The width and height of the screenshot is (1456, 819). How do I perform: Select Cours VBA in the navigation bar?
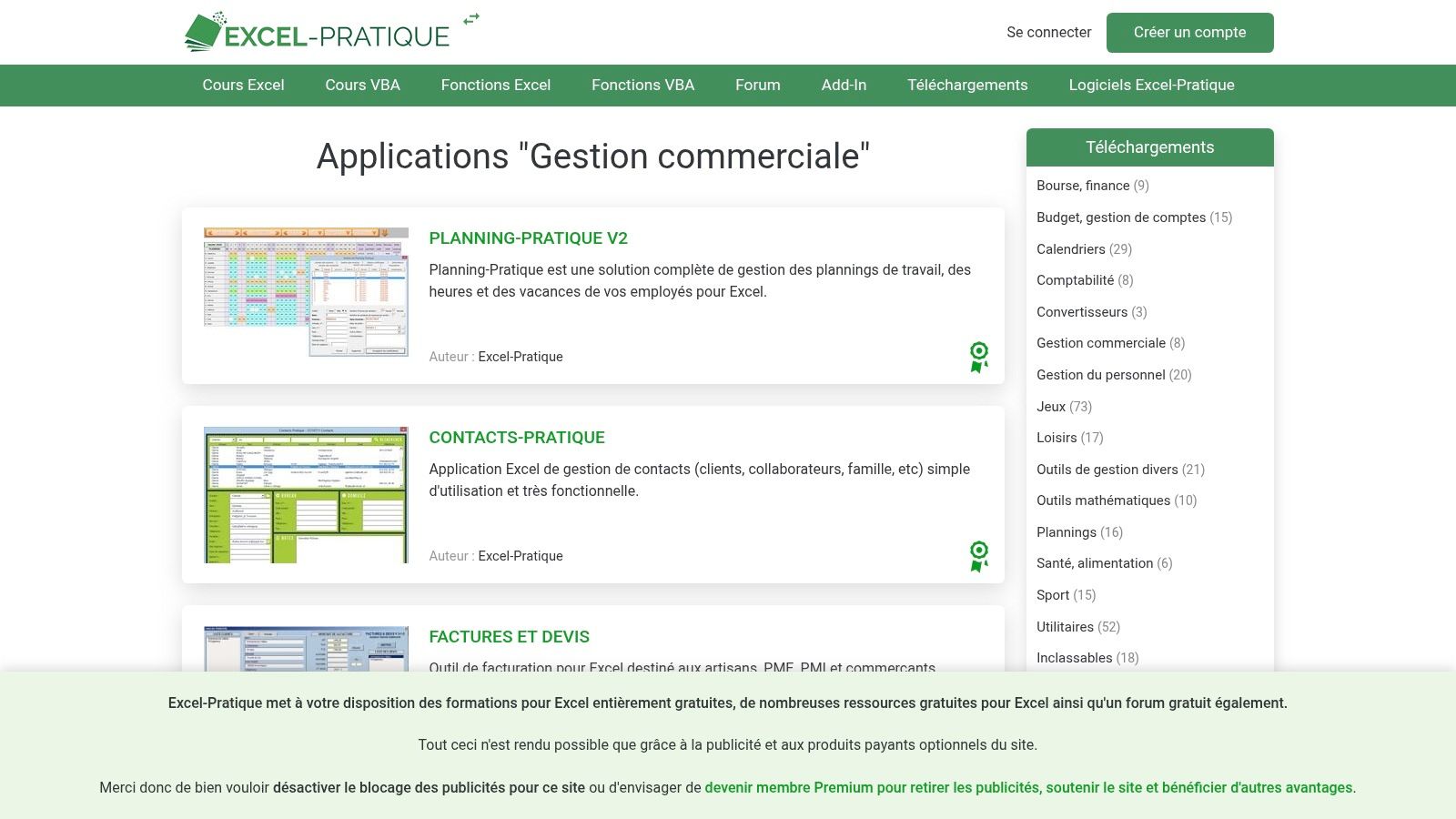tap(362, 85)
